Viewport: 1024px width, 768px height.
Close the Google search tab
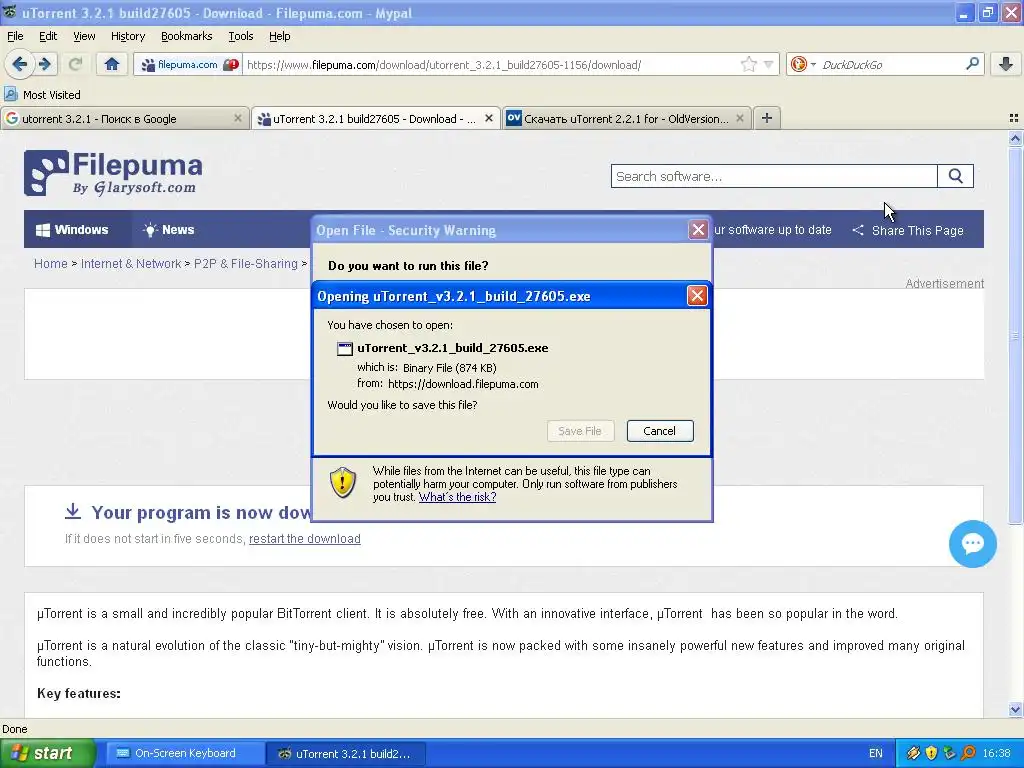[x=238, y=118]
